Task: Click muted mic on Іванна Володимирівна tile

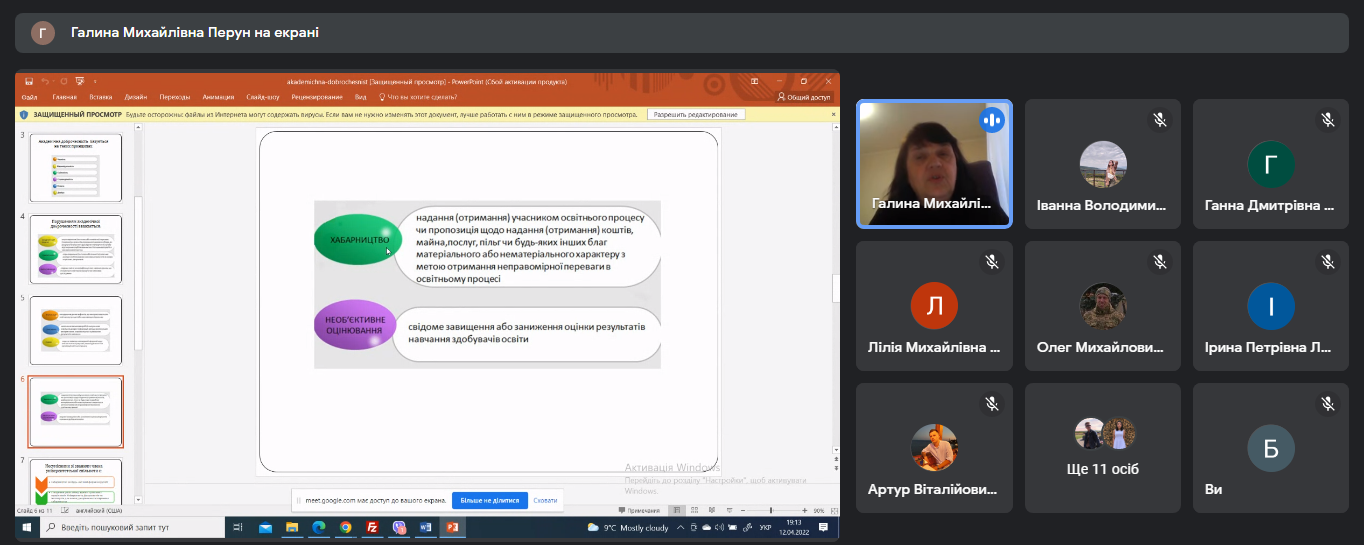Action: click(1160, 120)
